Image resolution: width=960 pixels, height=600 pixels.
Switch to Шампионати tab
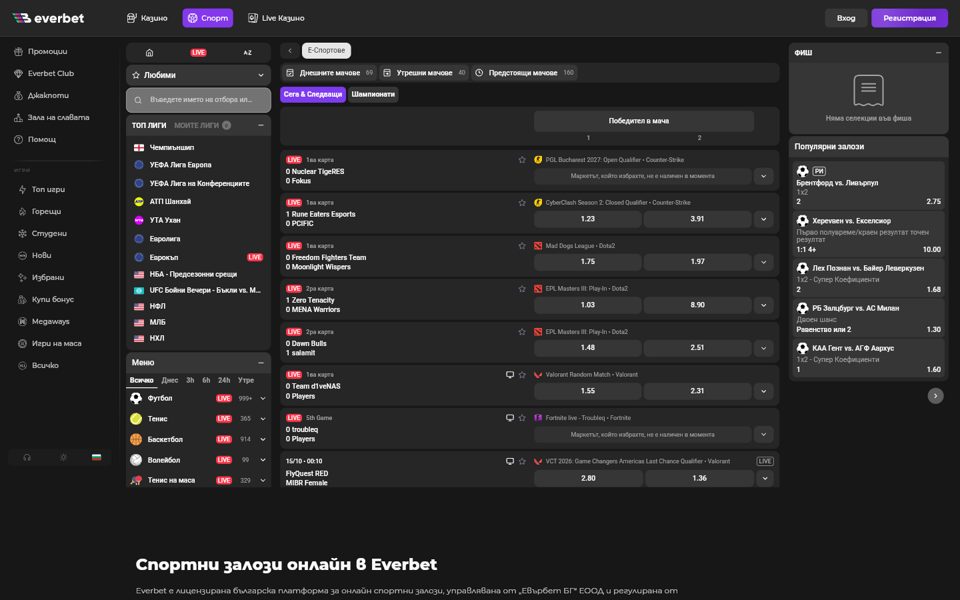pyautogui.click(x=373, y=94)
